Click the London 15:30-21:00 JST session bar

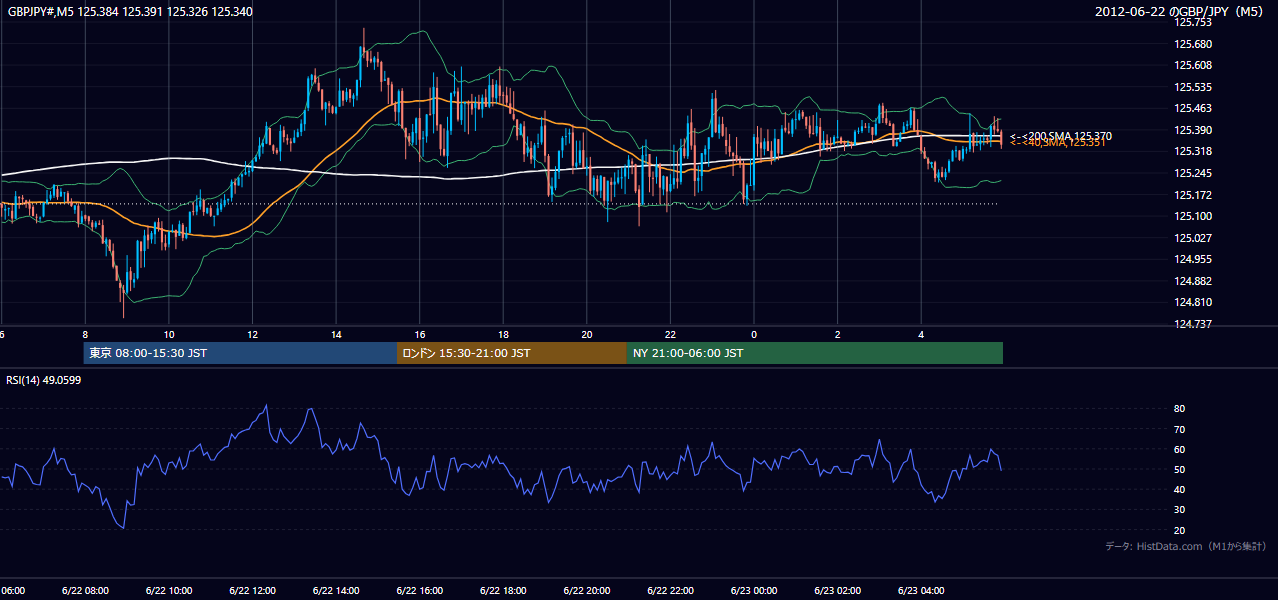512,353
